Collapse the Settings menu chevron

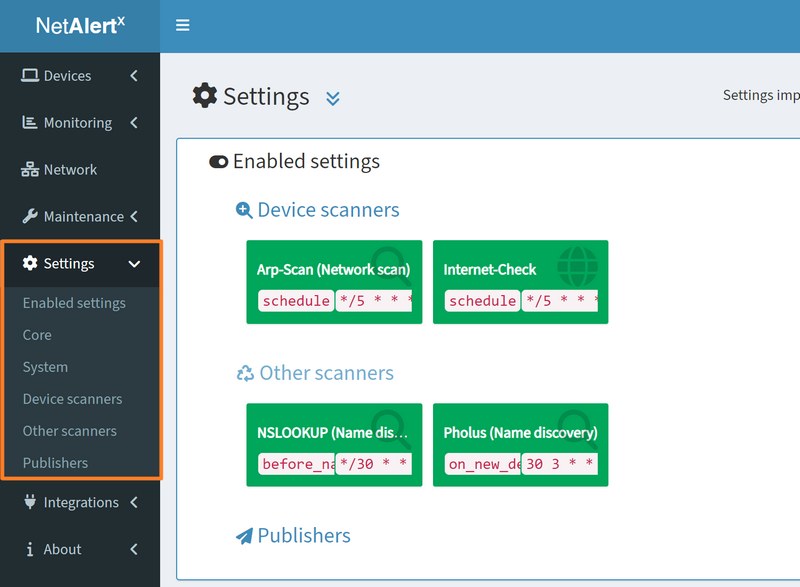pos(134,264)
